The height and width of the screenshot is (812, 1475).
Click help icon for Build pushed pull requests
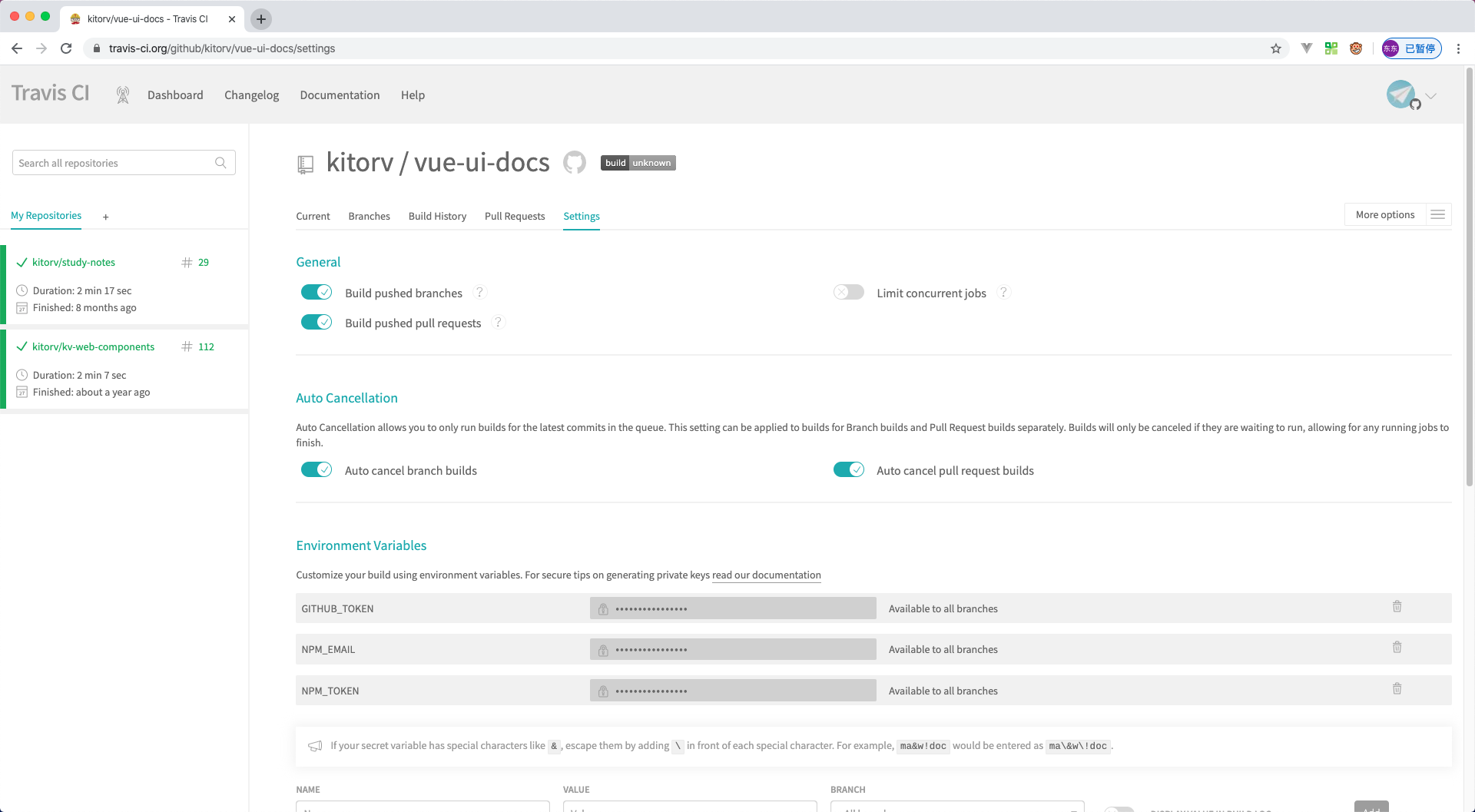click(x=498, y=323)
